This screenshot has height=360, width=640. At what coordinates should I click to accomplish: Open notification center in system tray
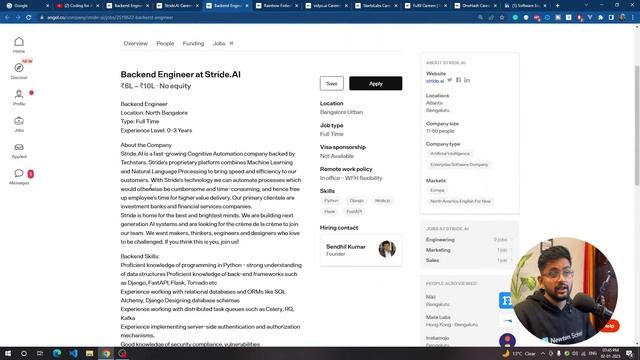630,353
